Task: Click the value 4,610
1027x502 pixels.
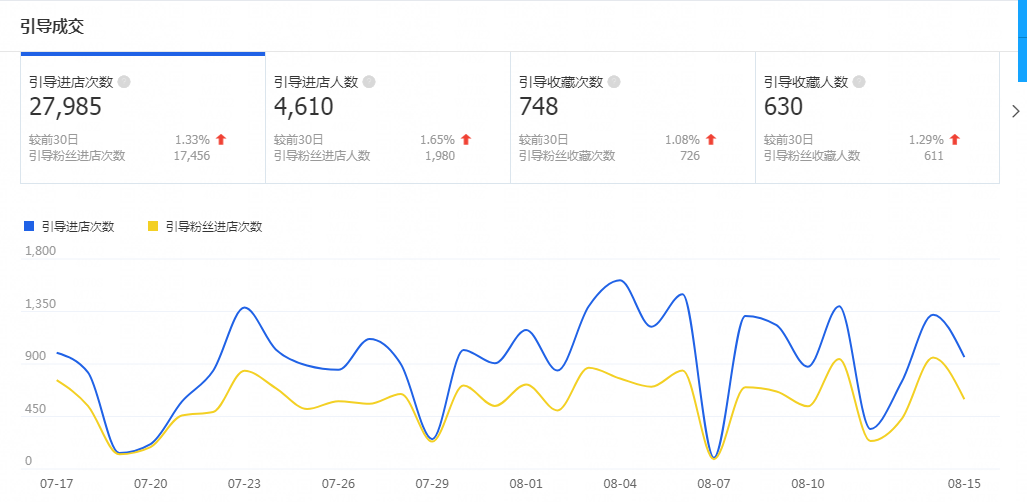Action: coord(304,106)
